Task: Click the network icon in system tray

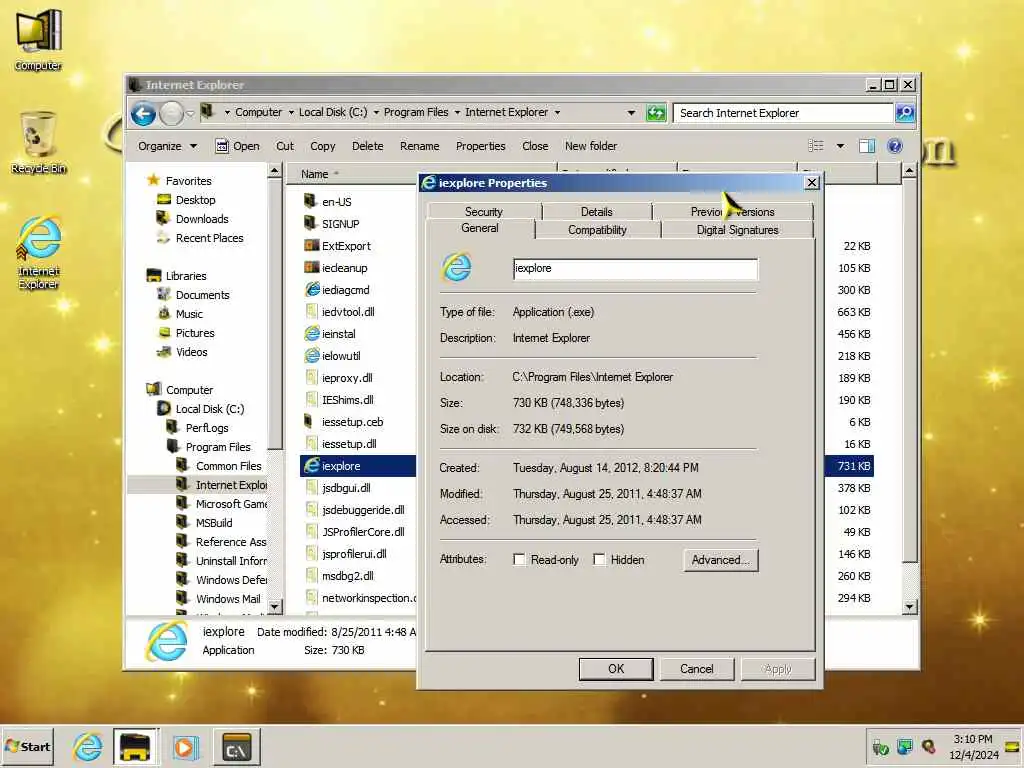Action: click(x=904, y=746)
